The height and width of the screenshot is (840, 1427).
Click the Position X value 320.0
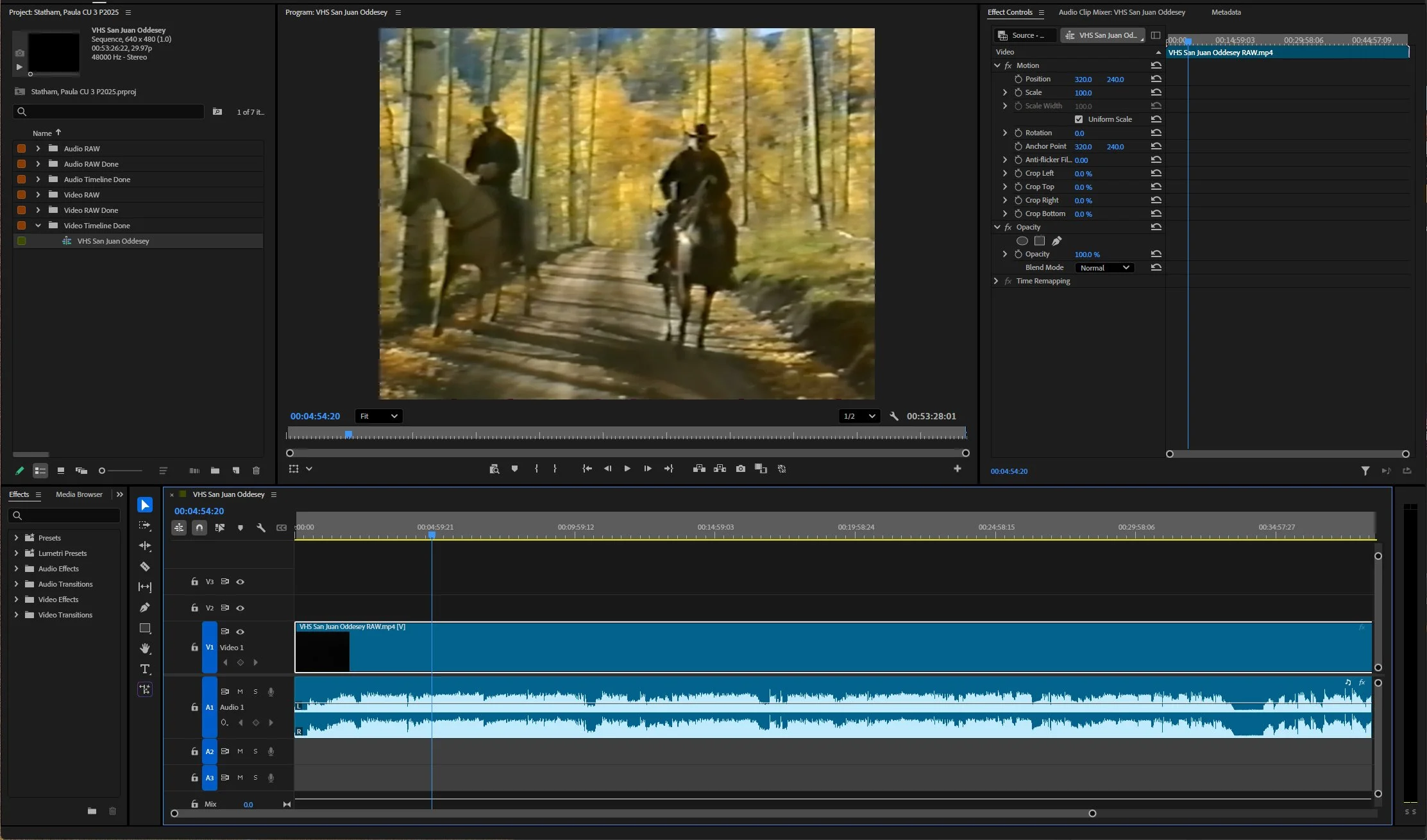[1083, 80]
